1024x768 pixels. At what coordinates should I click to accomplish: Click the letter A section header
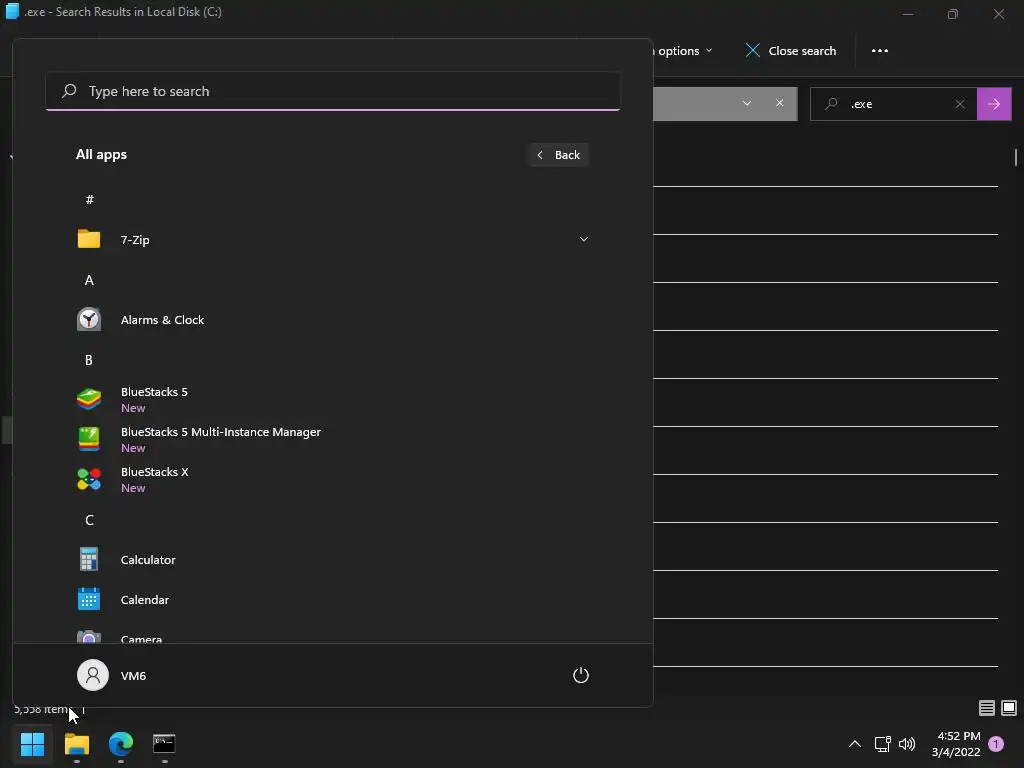tap(89, 280)
